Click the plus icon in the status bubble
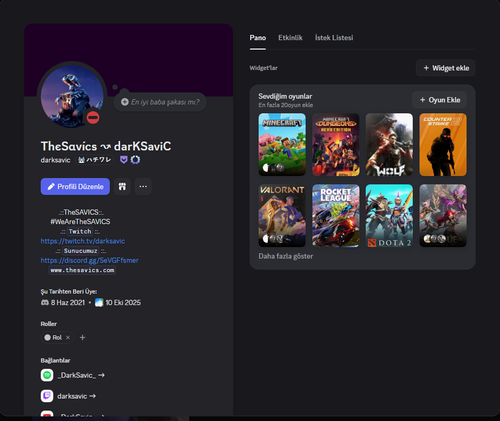This screenshot has height=421, width=500. coord(125,102)
